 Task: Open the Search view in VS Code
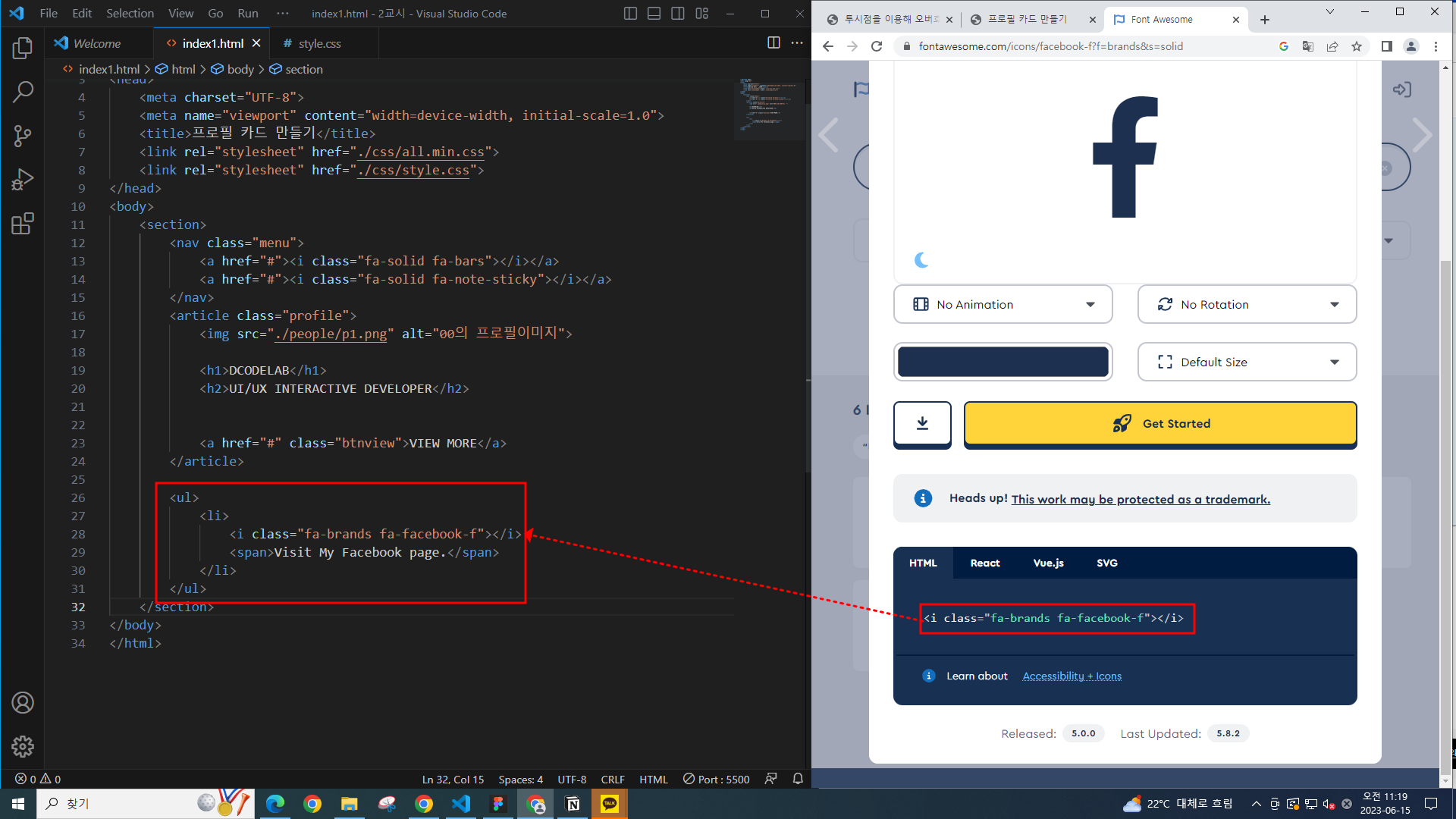click(x=23, y=93)
